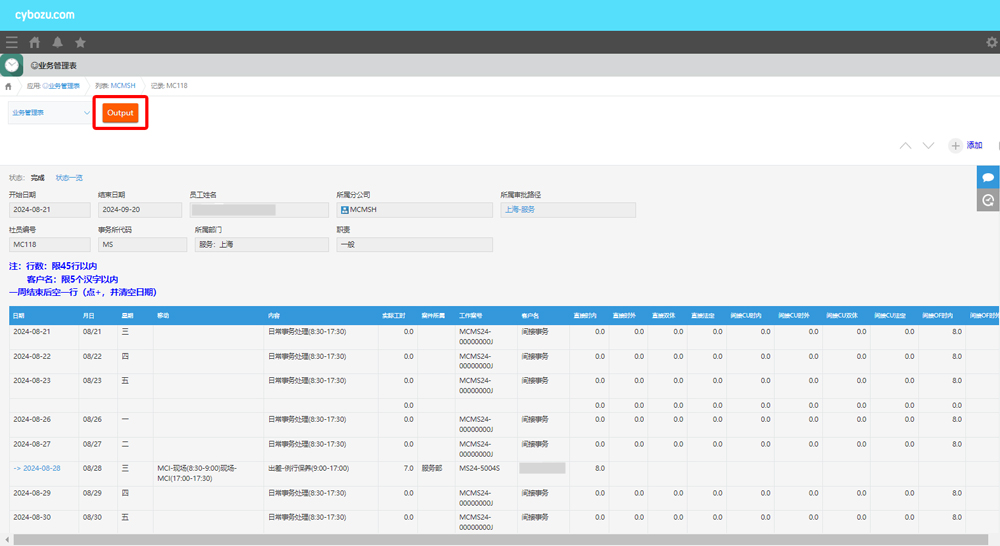1000x546 pixels.
Task: Click the 客户名：限5个汉字以内 note
Action: click(72, 279)
